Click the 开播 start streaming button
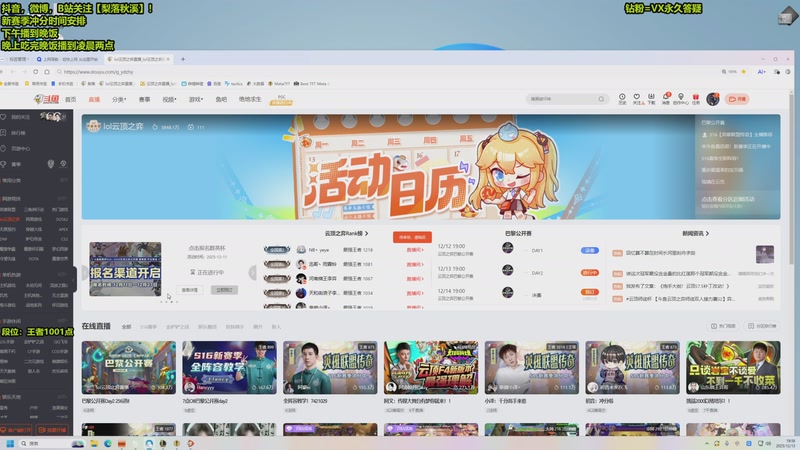 pyautogui.click(x=737, y=99)
